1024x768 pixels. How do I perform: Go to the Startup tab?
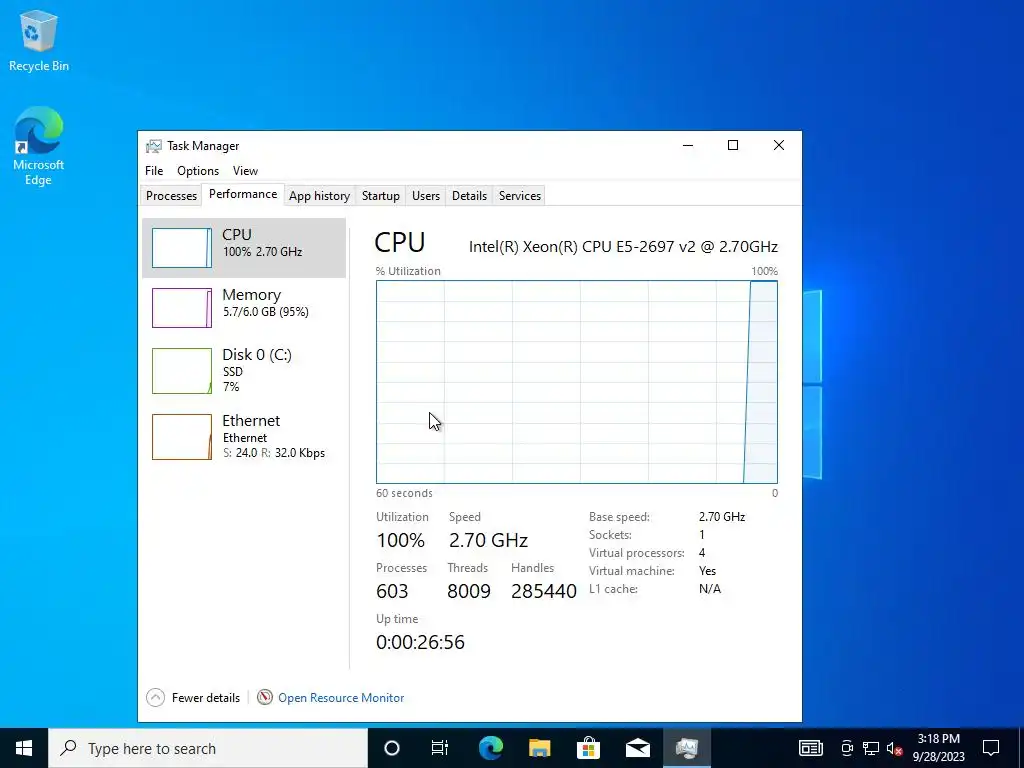click(380, 195)
